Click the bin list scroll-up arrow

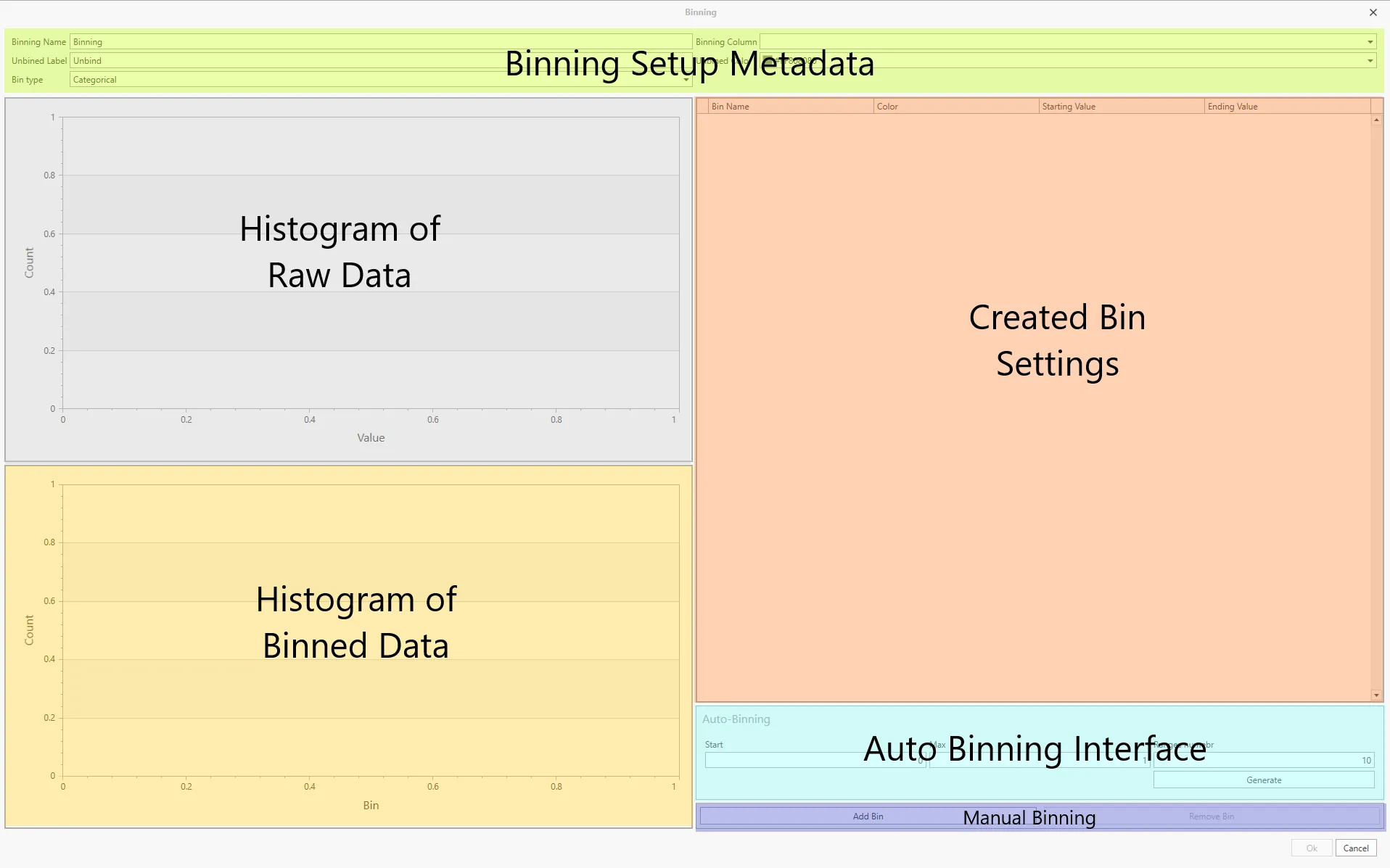click(x=1376, y=120)
